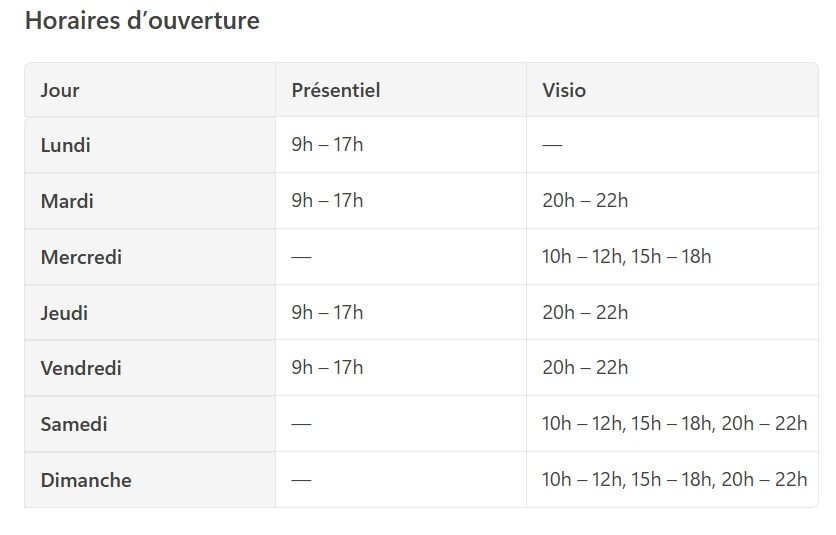Click the "Vendredi" row label

tap(81, 368)
